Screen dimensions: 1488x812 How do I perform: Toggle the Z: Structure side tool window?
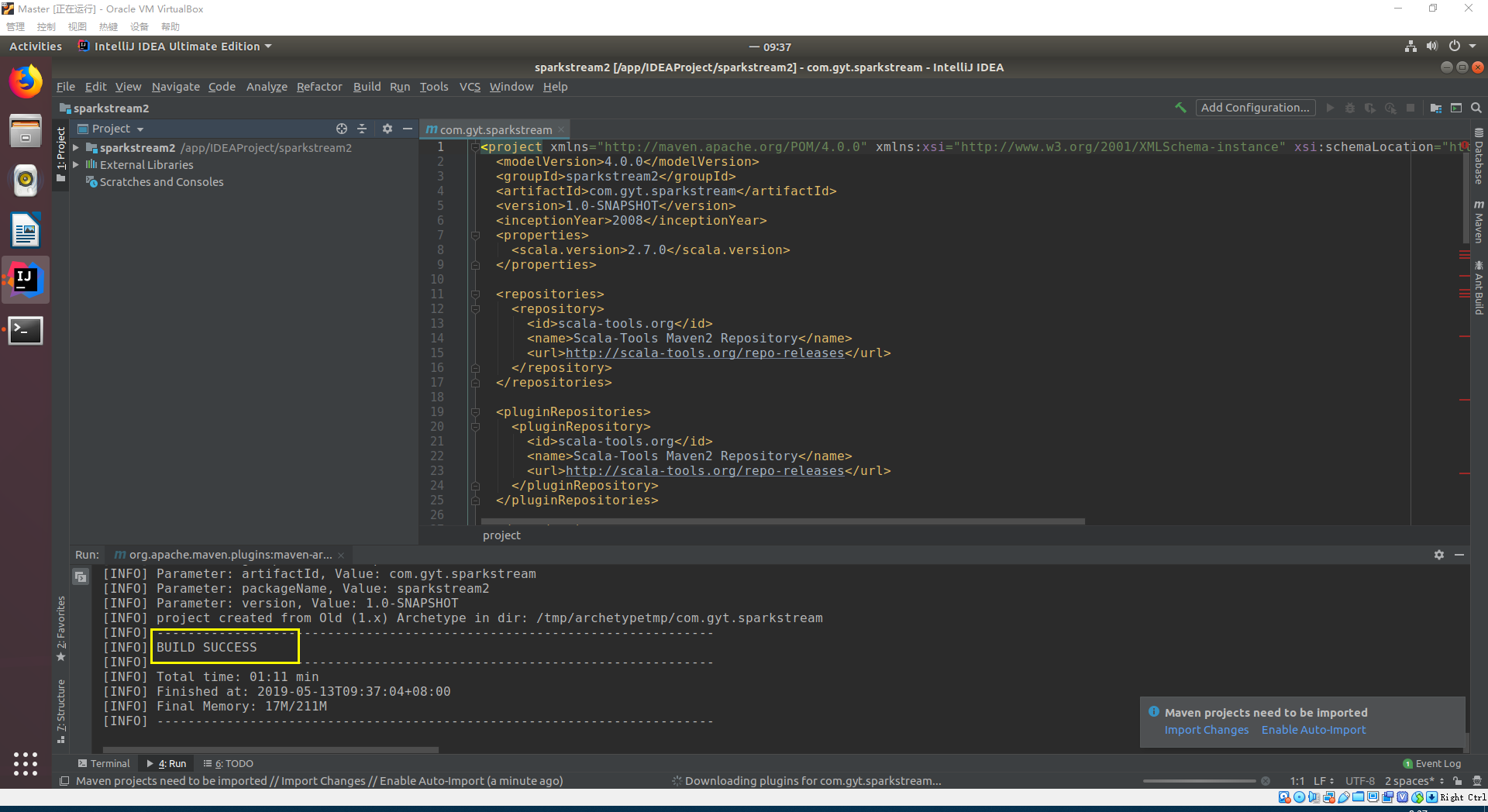click(61, 711)
